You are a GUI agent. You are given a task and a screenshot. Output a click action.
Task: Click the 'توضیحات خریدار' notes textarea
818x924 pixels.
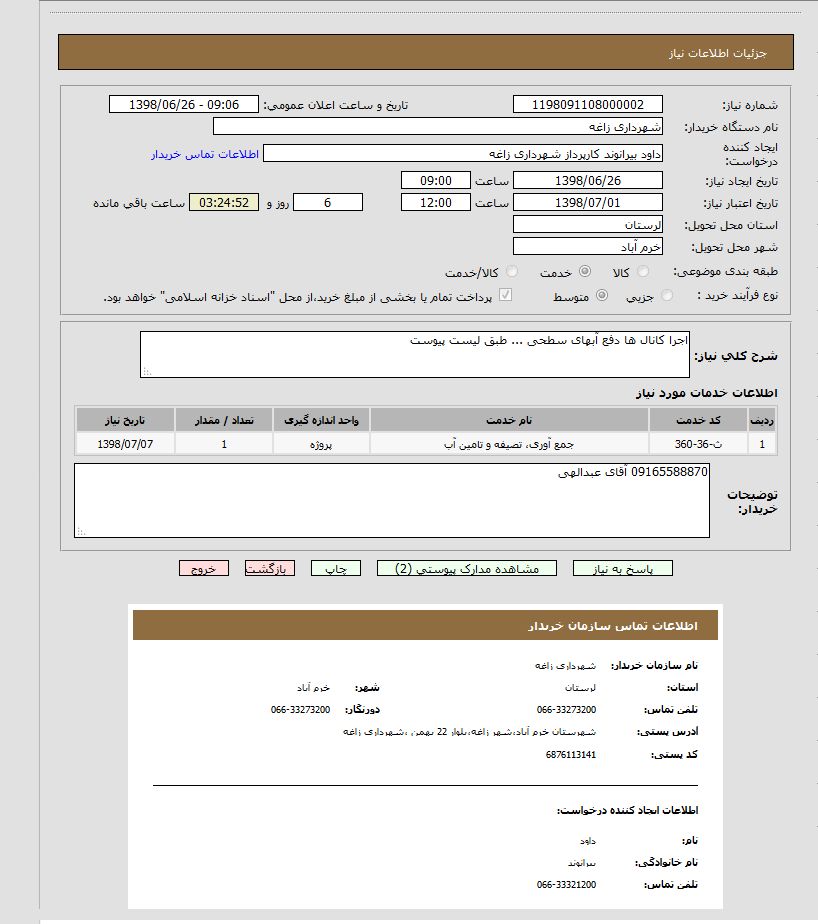[392, 500]
